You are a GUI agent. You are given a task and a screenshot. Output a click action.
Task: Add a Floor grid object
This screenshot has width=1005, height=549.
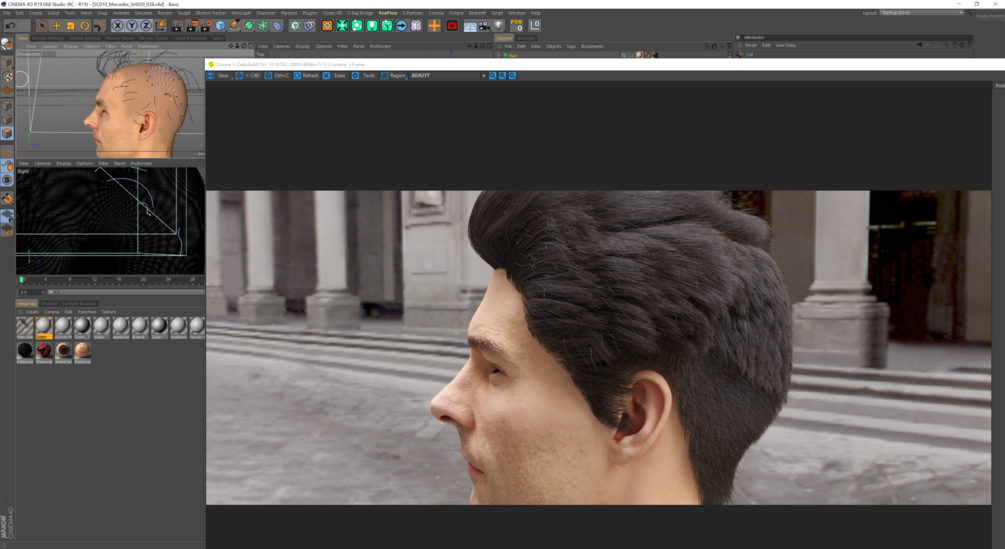(470, 26)
